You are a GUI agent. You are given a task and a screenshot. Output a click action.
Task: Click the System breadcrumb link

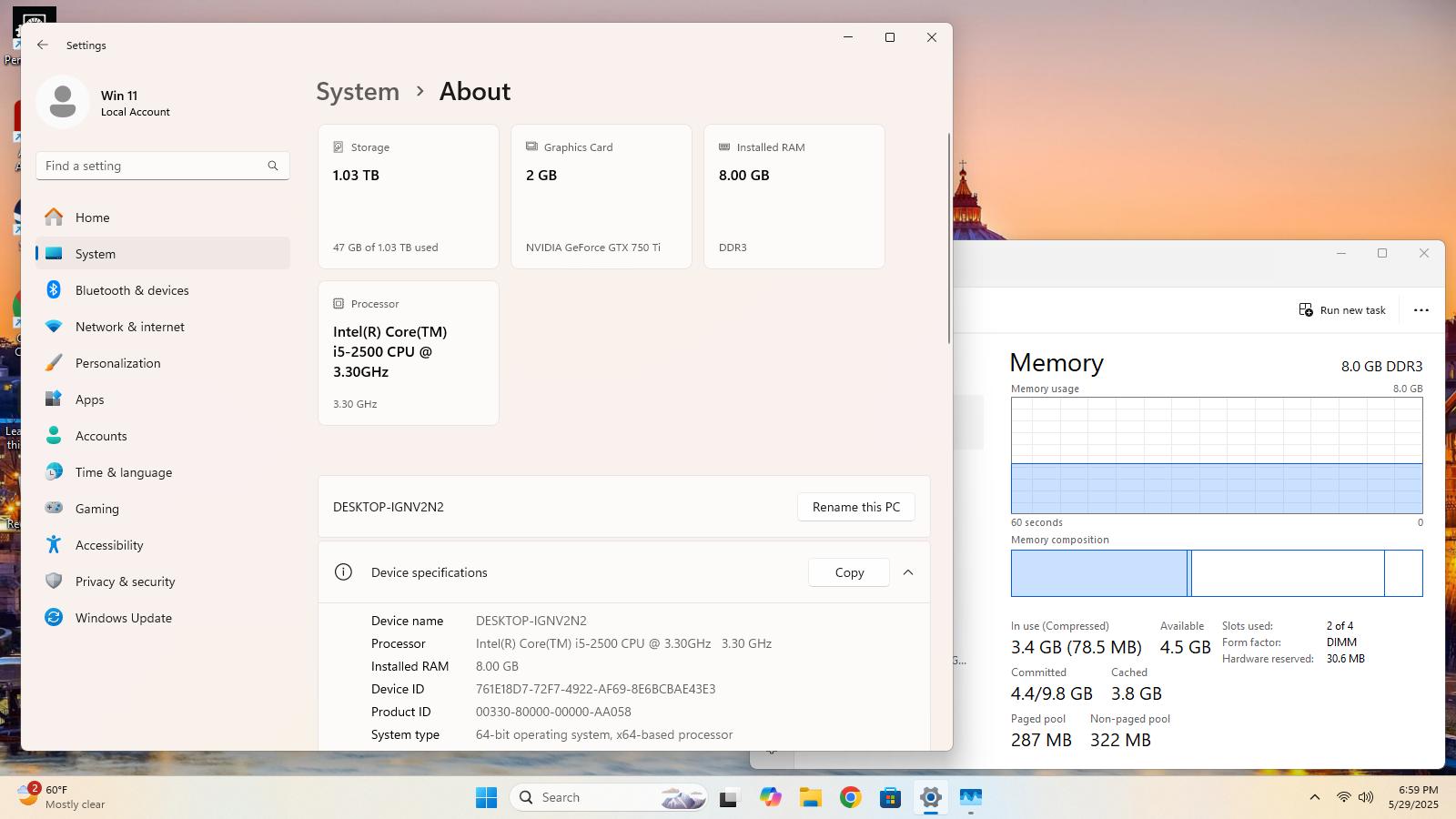[358, 91]
